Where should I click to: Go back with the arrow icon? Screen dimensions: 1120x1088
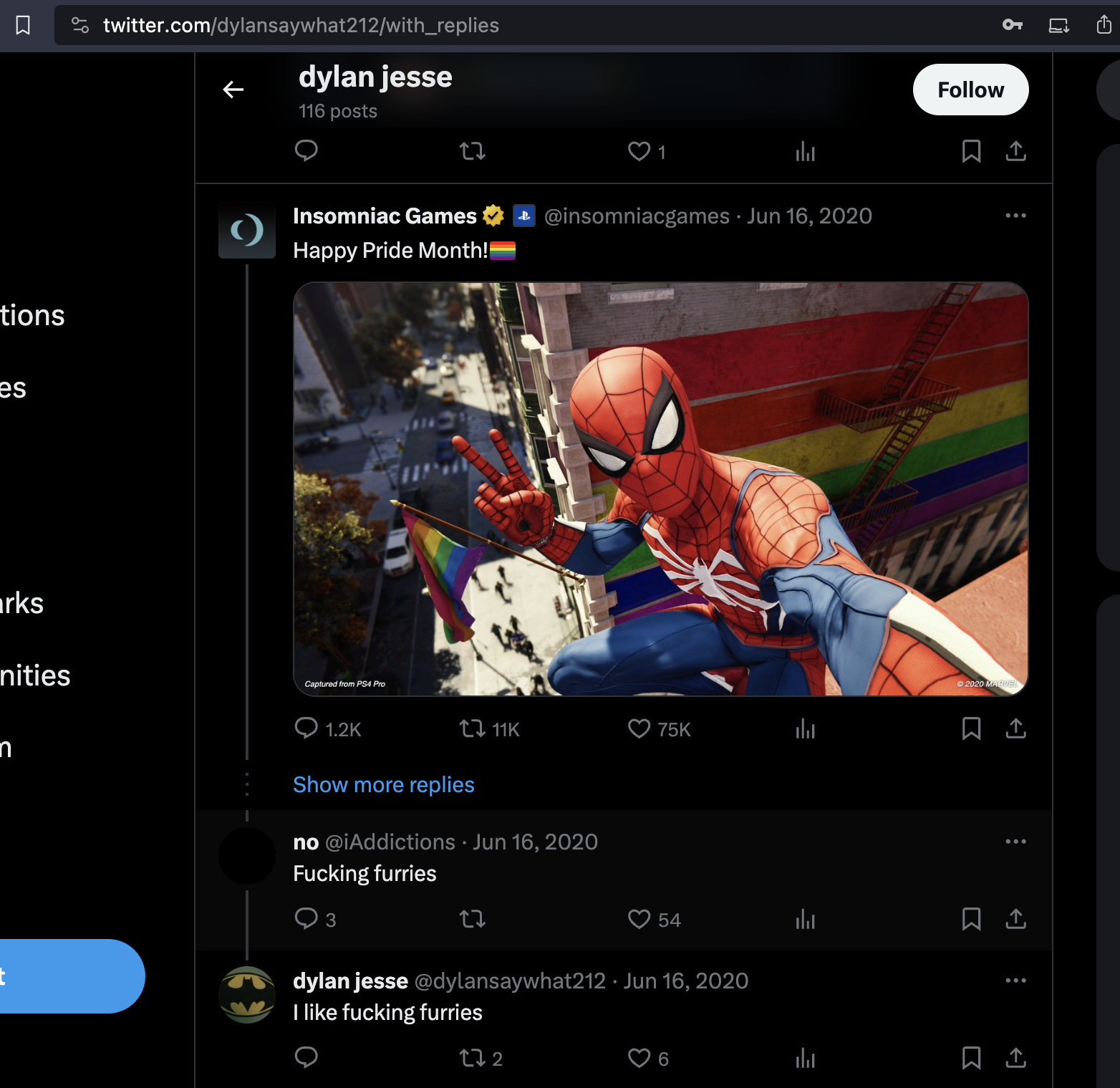click(x=233, y=90)
